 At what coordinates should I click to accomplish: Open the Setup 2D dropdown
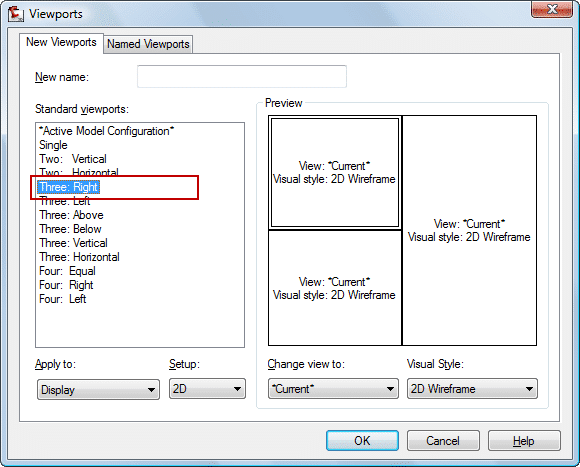pyautogui.click(x=207, y=389)
